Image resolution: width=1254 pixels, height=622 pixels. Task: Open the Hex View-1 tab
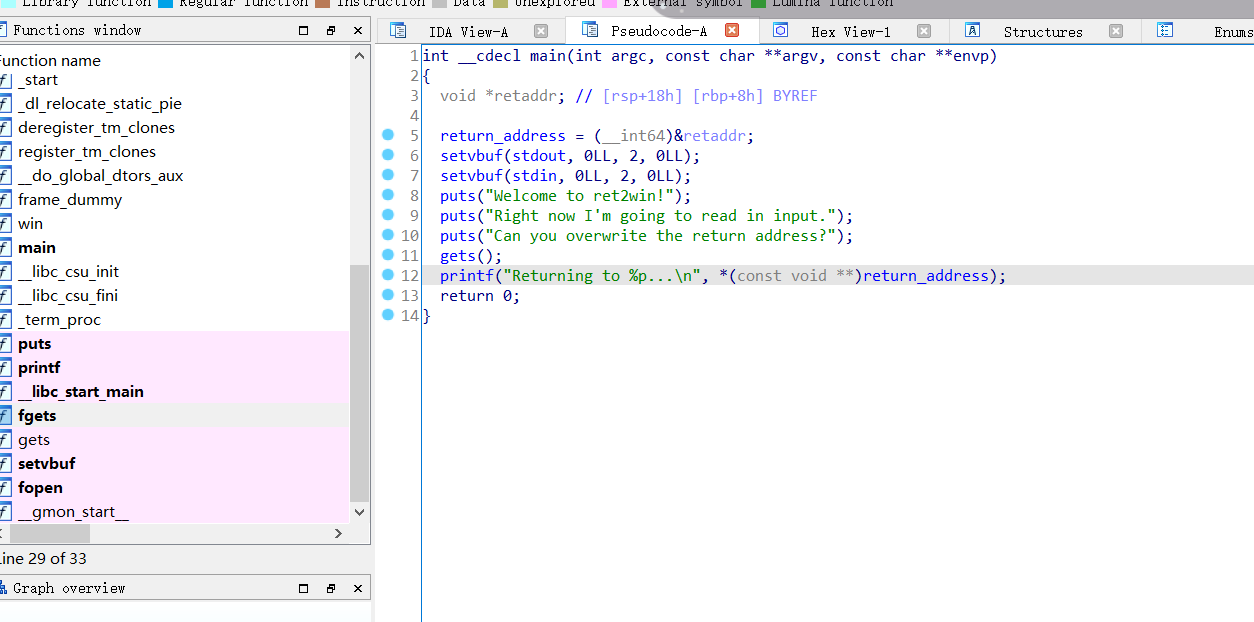point(851,31)
